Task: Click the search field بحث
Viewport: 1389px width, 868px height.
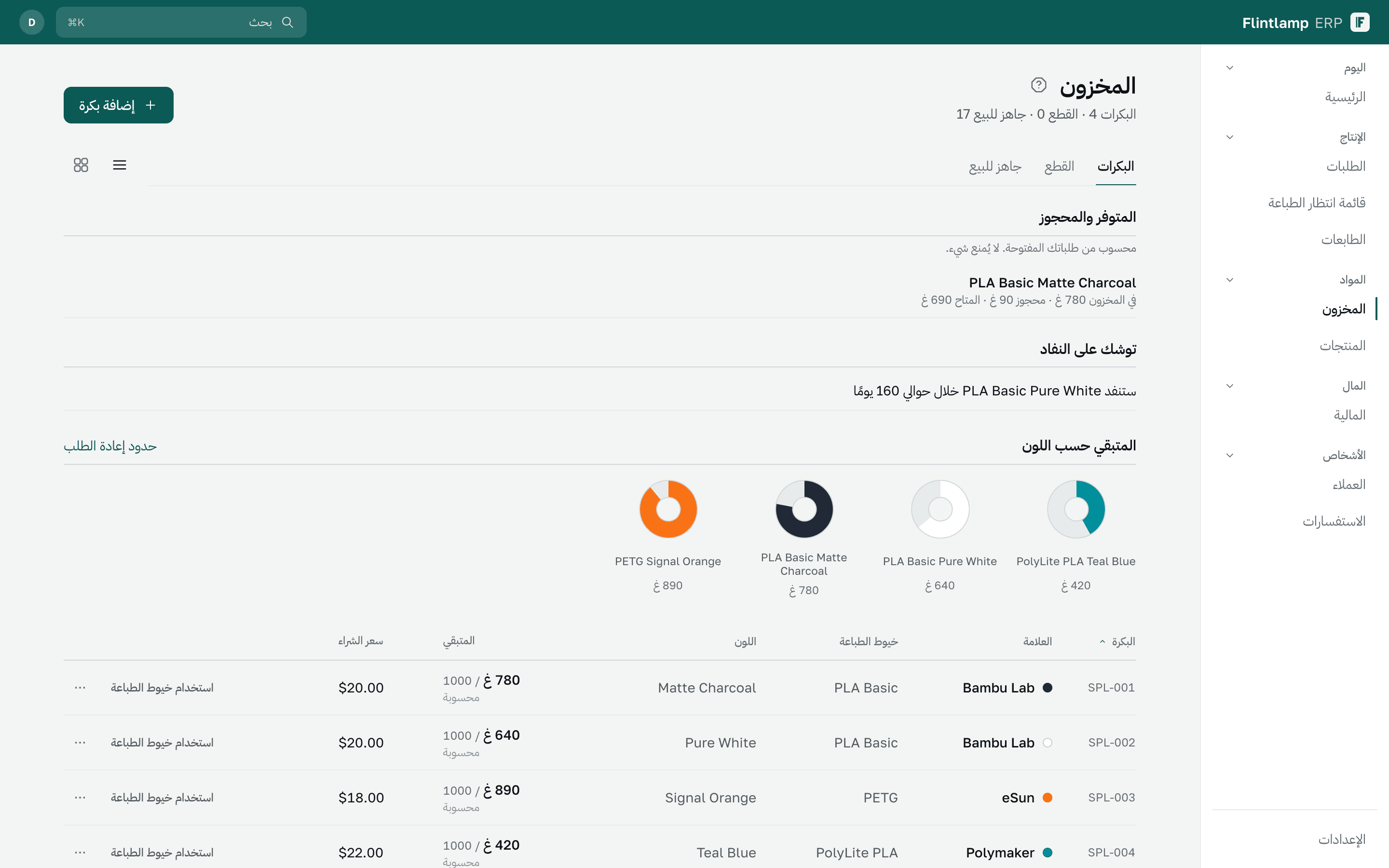Action: (181, 22)
